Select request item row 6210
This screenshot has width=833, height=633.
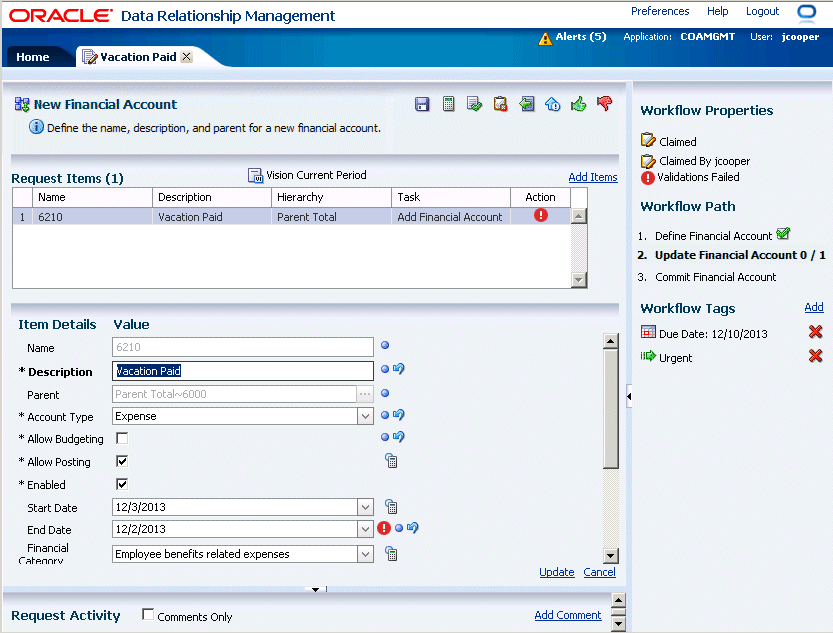coord(291,216)
